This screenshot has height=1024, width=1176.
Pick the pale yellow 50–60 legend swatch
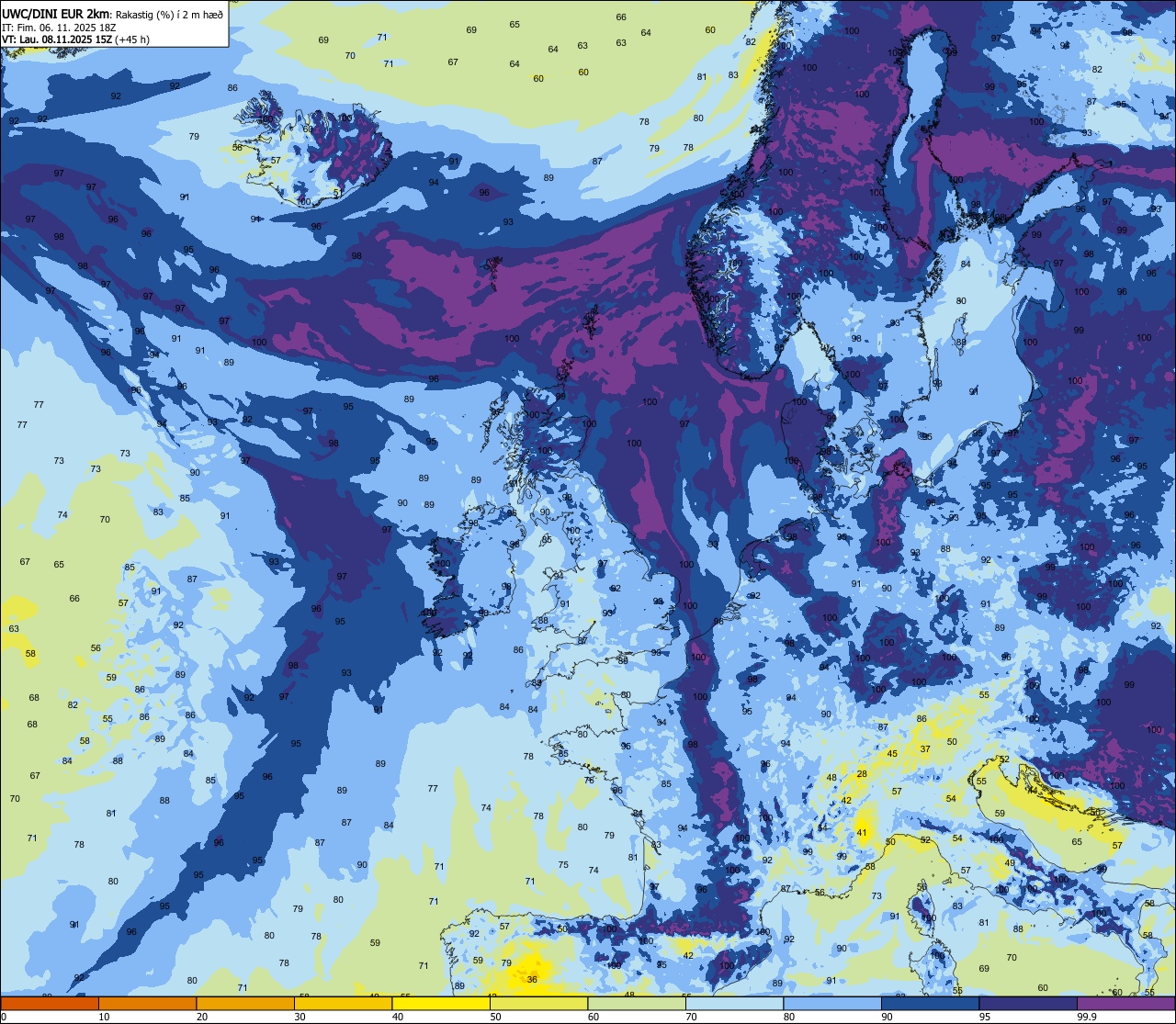[x=538, y=1003]
